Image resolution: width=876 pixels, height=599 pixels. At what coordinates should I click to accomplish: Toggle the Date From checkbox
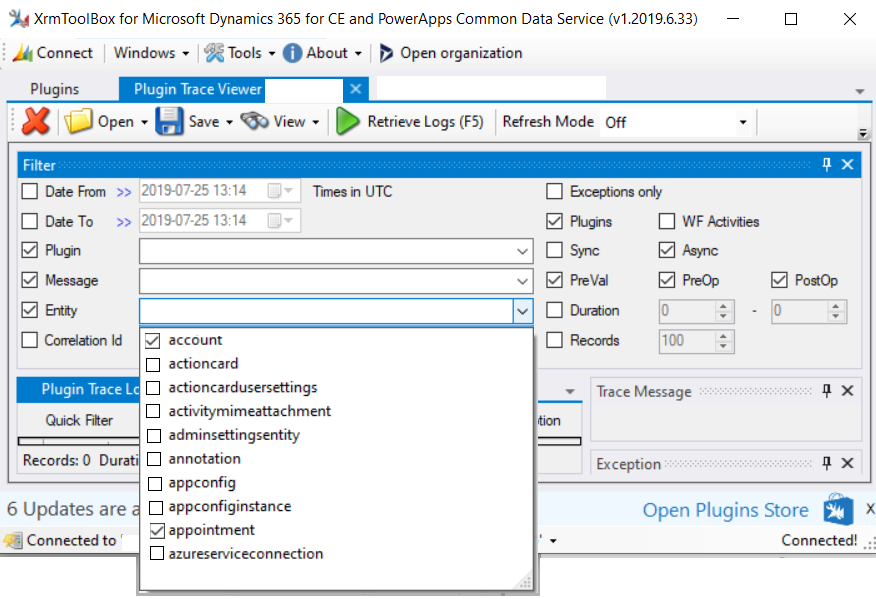[30, 191]
